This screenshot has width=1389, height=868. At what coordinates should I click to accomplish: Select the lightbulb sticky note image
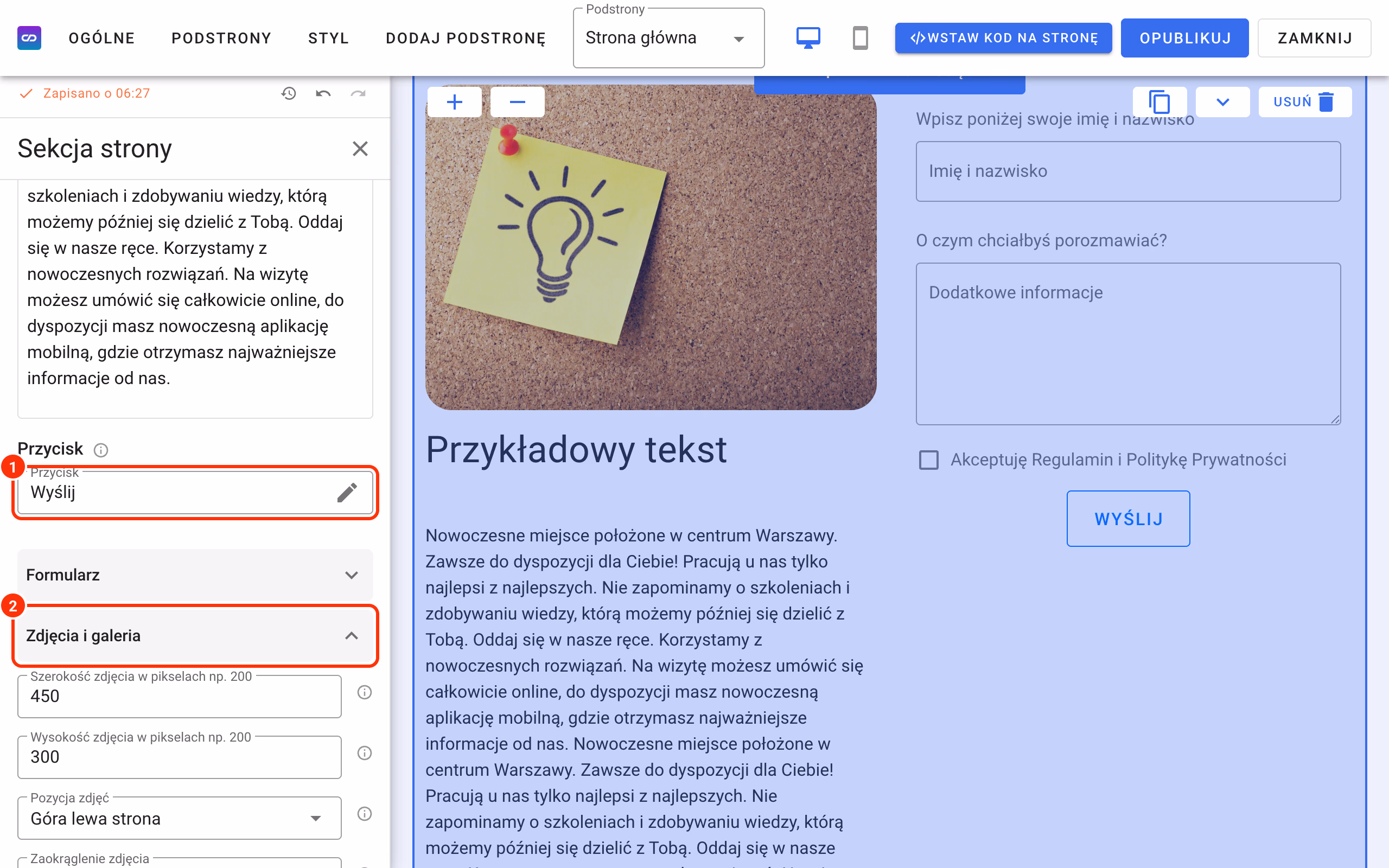point(651,247)
